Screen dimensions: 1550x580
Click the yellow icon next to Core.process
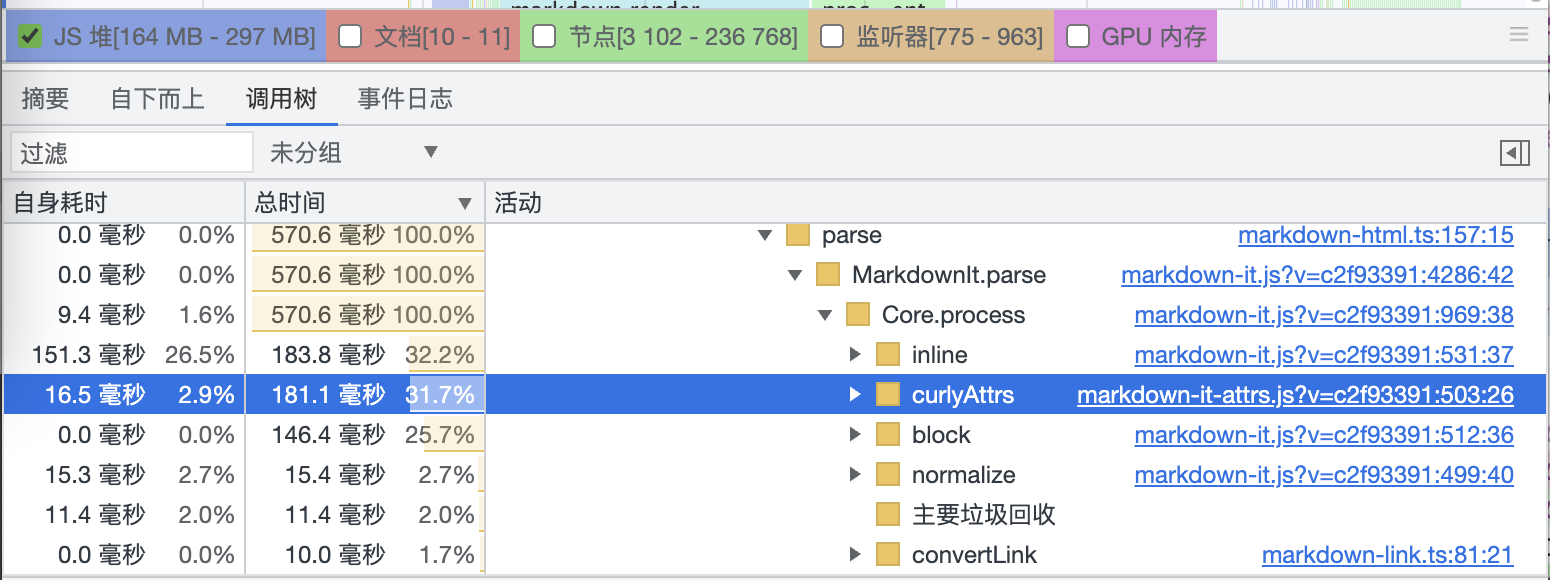point(858,315)
